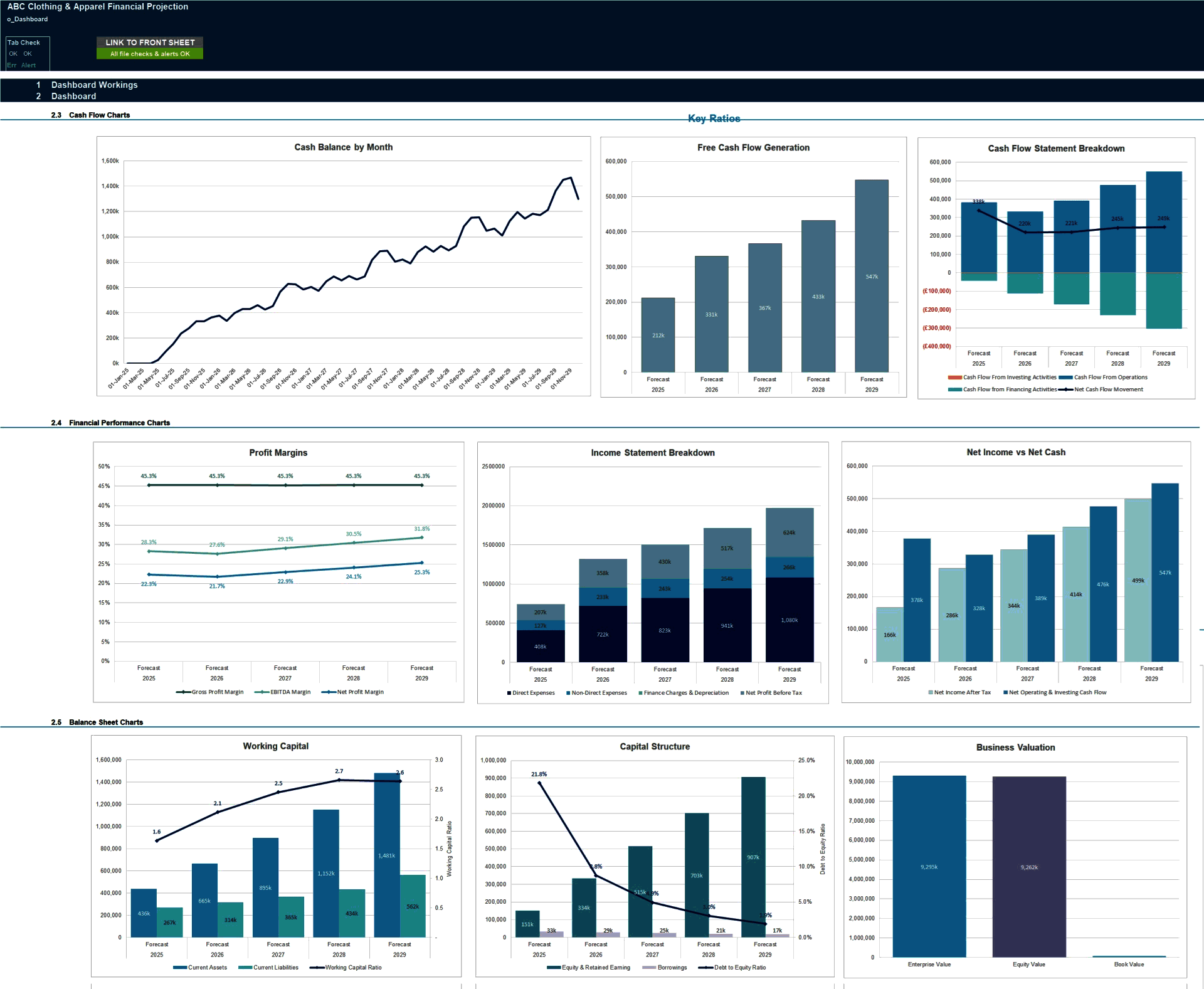Click the Net Profit Before Tax legend entry
1204x989 pixels.
coord(771,693)
